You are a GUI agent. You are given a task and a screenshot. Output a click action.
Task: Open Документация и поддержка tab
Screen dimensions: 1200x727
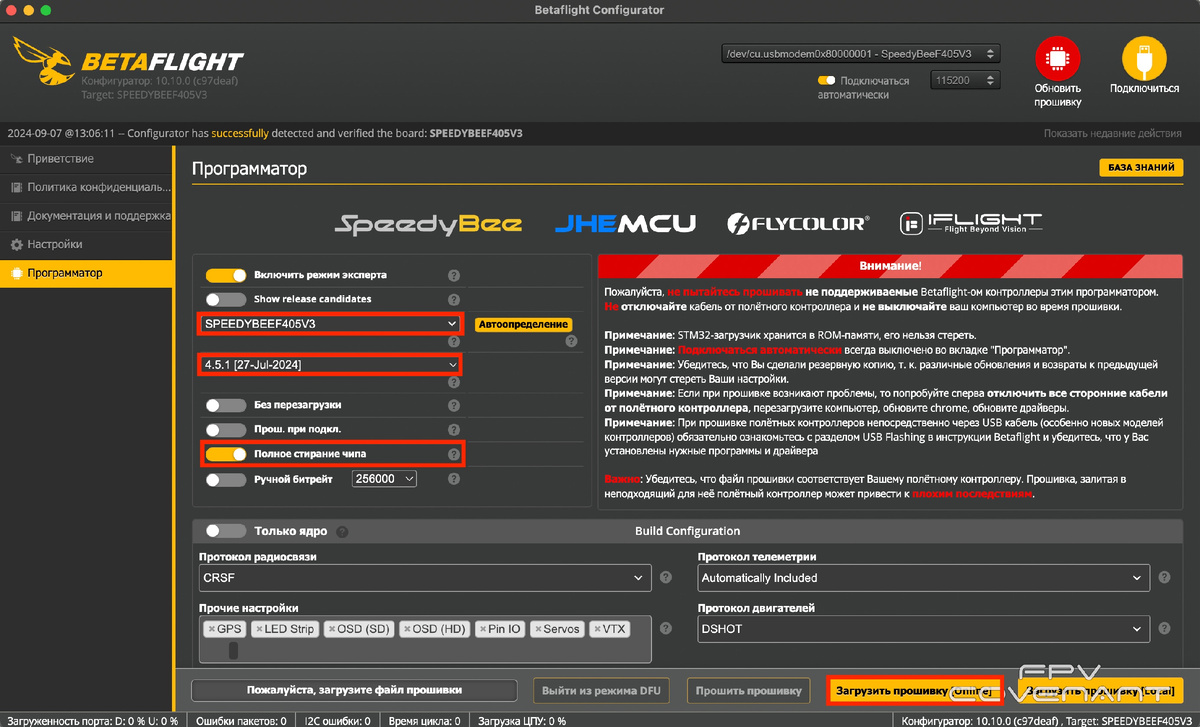[x=86, y=216]
